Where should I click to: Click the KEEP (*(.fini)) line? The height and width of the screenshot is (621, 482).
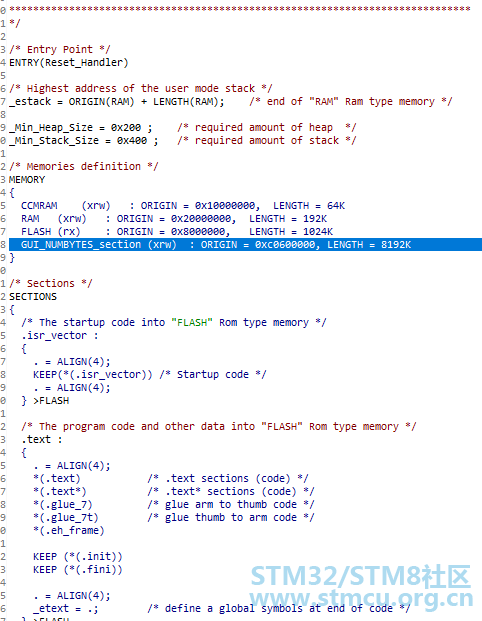tap(78, 570)
